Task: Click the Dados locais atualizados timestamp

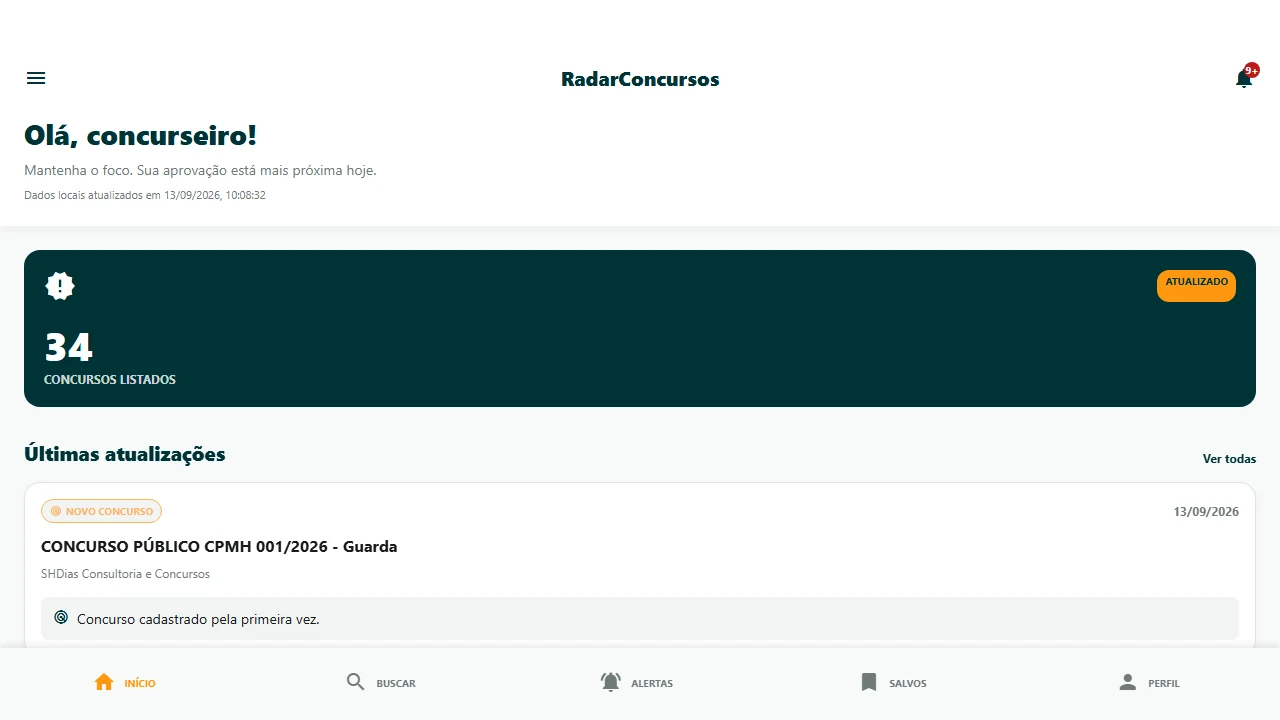Action: point(145,195)
